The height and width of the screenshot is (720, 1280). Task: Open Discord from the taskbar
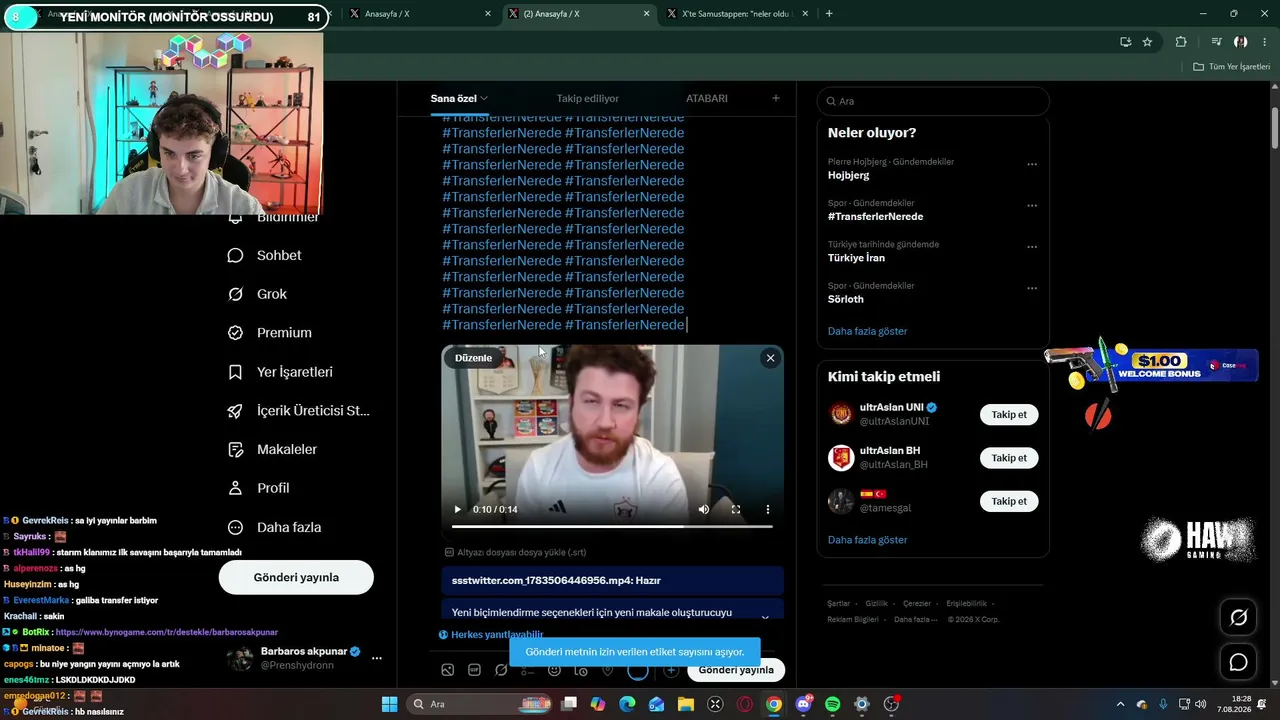click(804, 704)
